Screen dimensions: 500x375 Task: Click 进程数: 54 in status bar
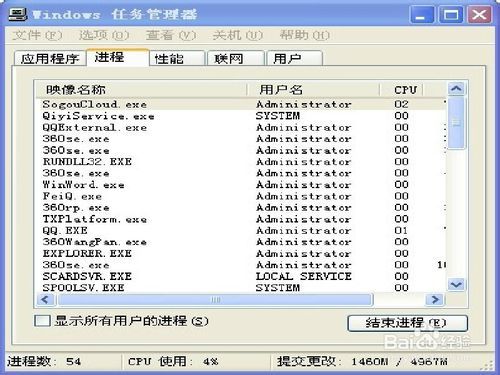[x=44, y=361]
